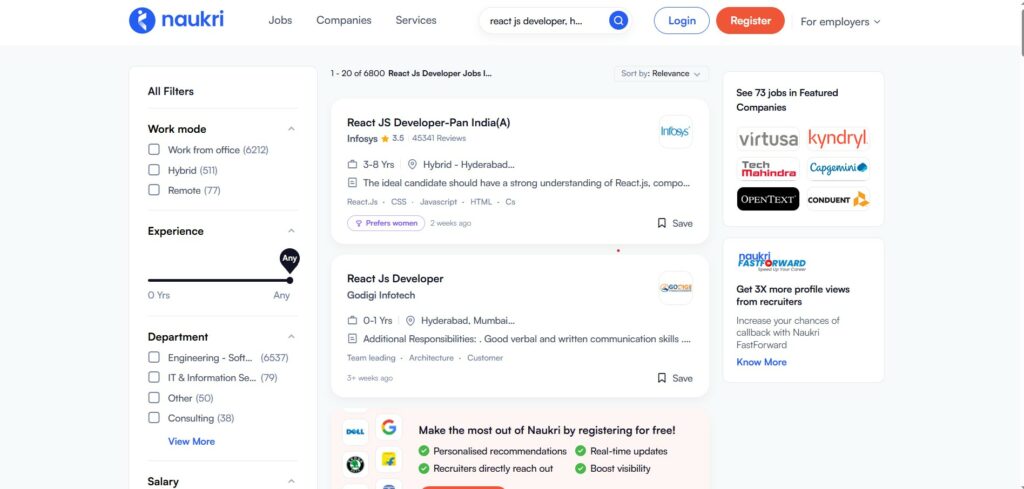Viewport: 1024px width, 489px height.
Task: Check the Hybrid work mode filter
Action: coord(153,170)
